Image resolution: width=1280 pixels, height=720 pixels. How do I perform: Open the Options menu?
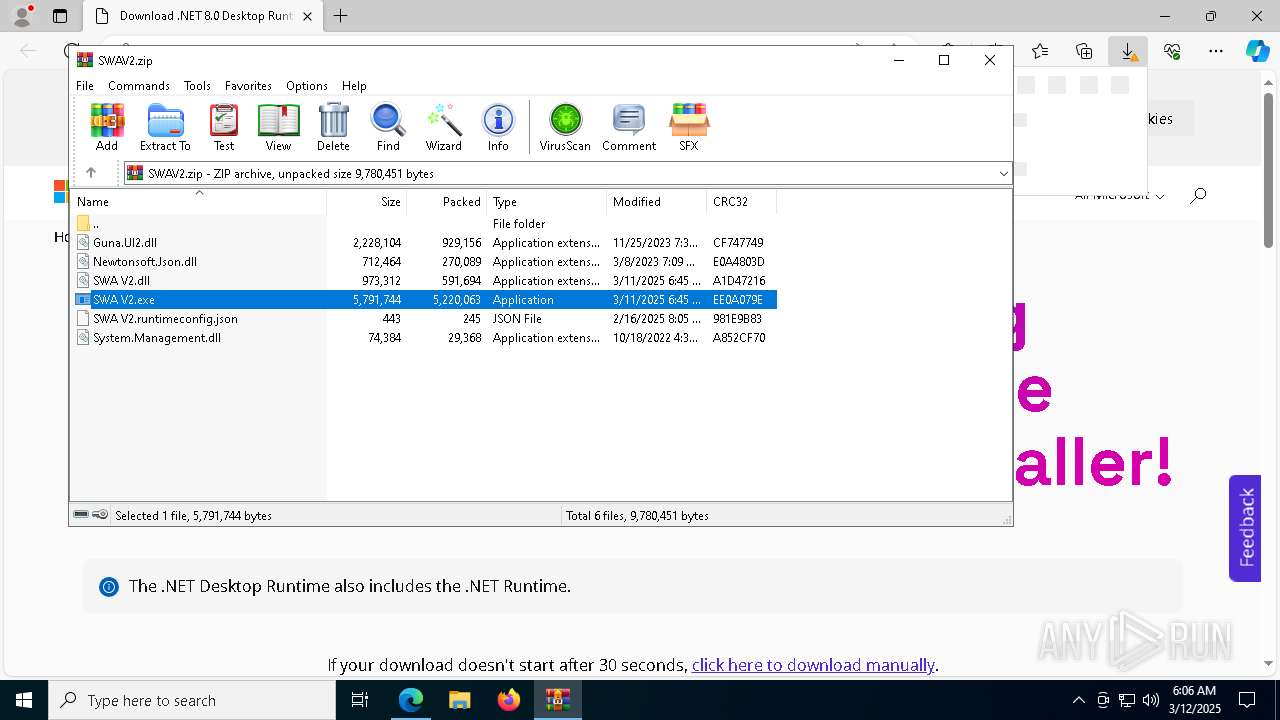[x=307, y=86]
